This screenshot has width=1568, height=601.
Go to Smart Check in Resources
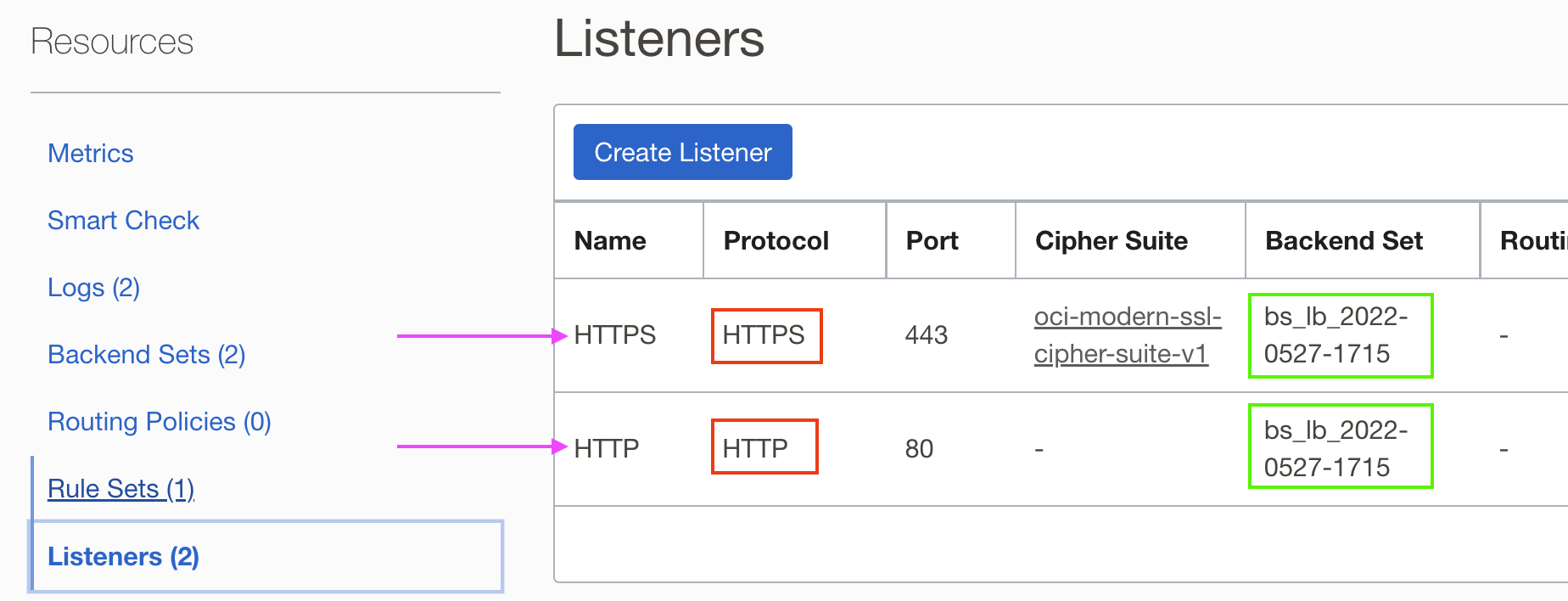(x=123, y=221)
